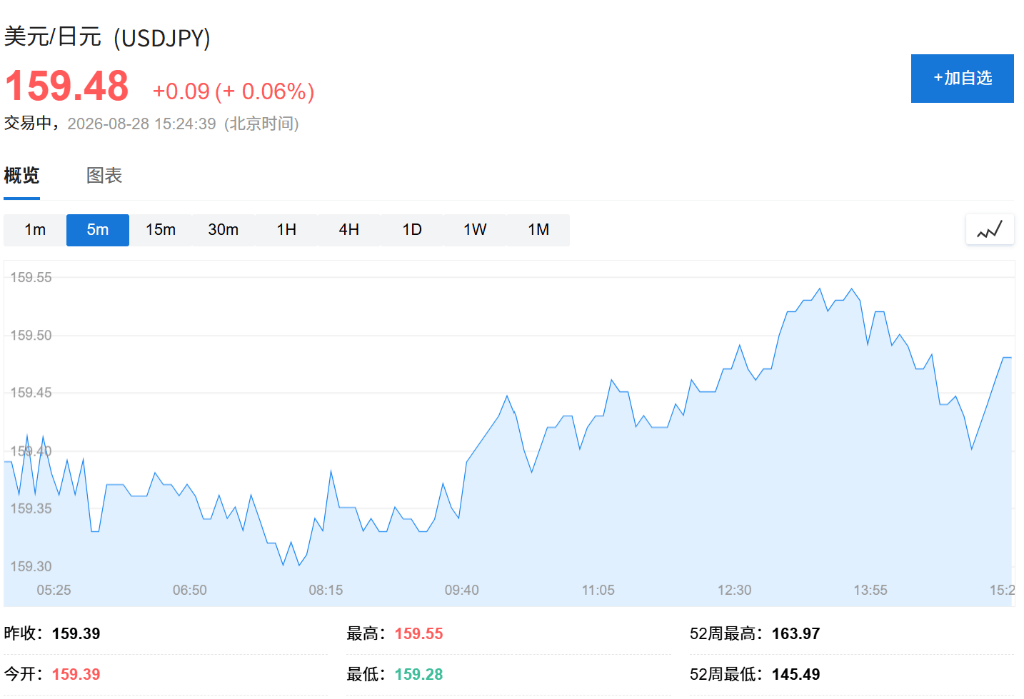
Task: Click the 美元/日元 (USDJPY) title
Action: tap(107, 37)
